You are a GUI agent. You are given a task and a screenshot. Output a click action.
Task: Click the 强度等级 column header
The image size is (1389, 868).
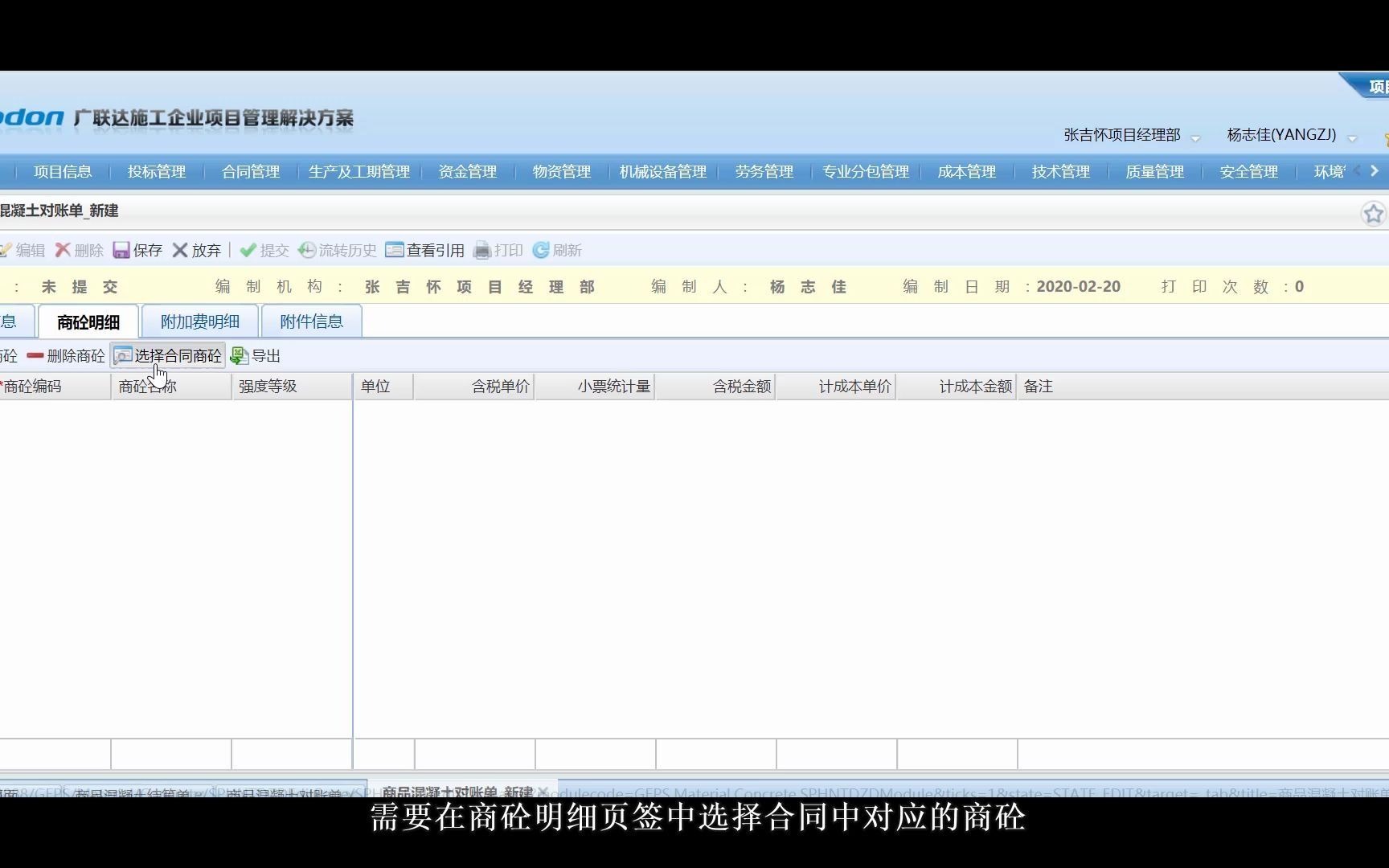292,387
